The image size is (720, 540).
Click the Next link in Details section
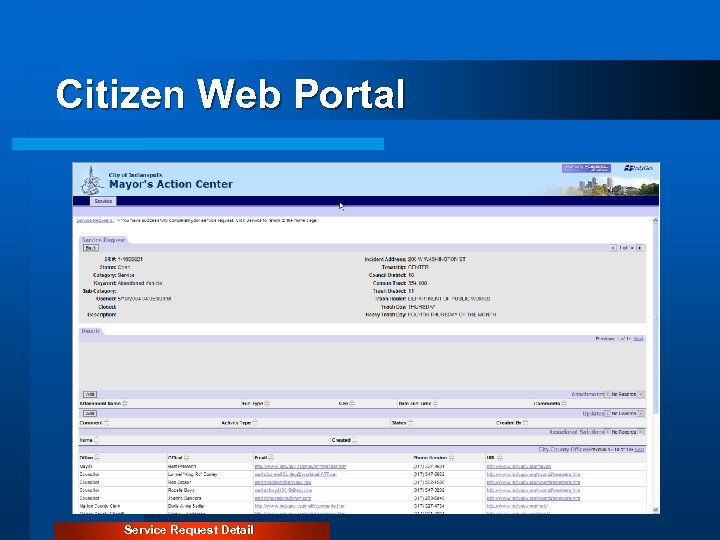click(638, 339)
